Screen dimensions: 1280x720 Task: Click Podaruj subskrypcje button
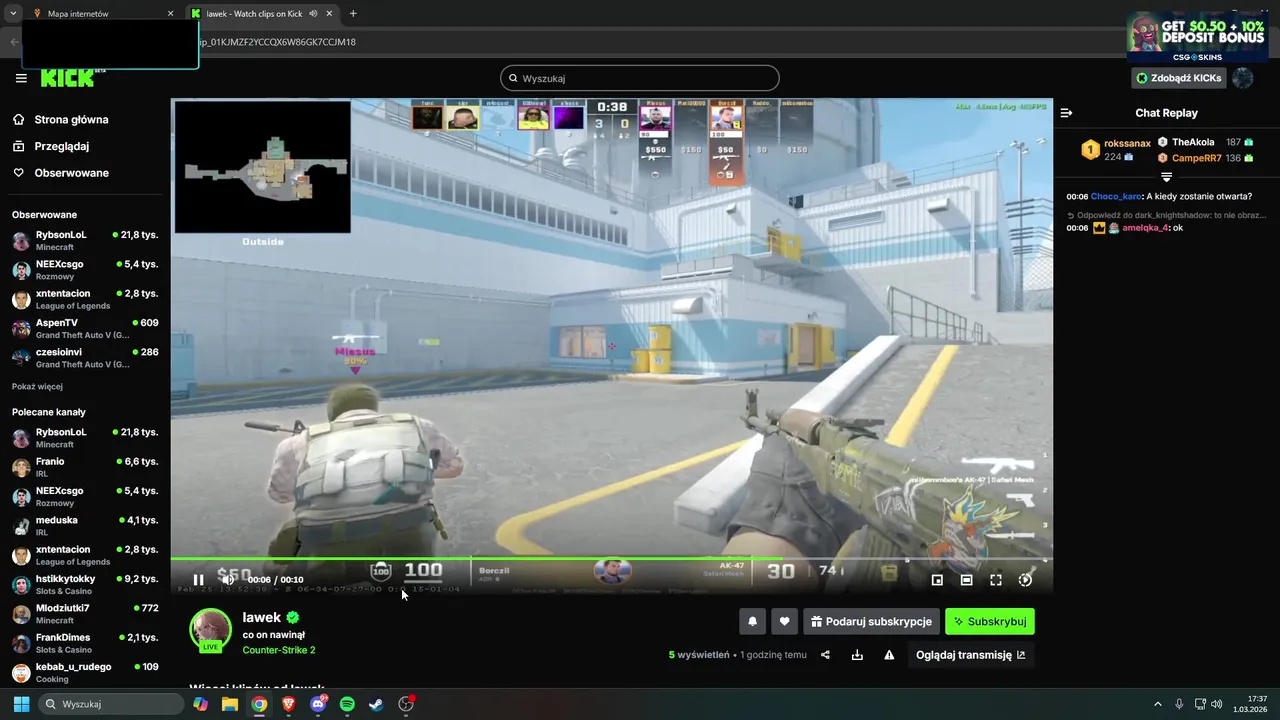point(871,621)
